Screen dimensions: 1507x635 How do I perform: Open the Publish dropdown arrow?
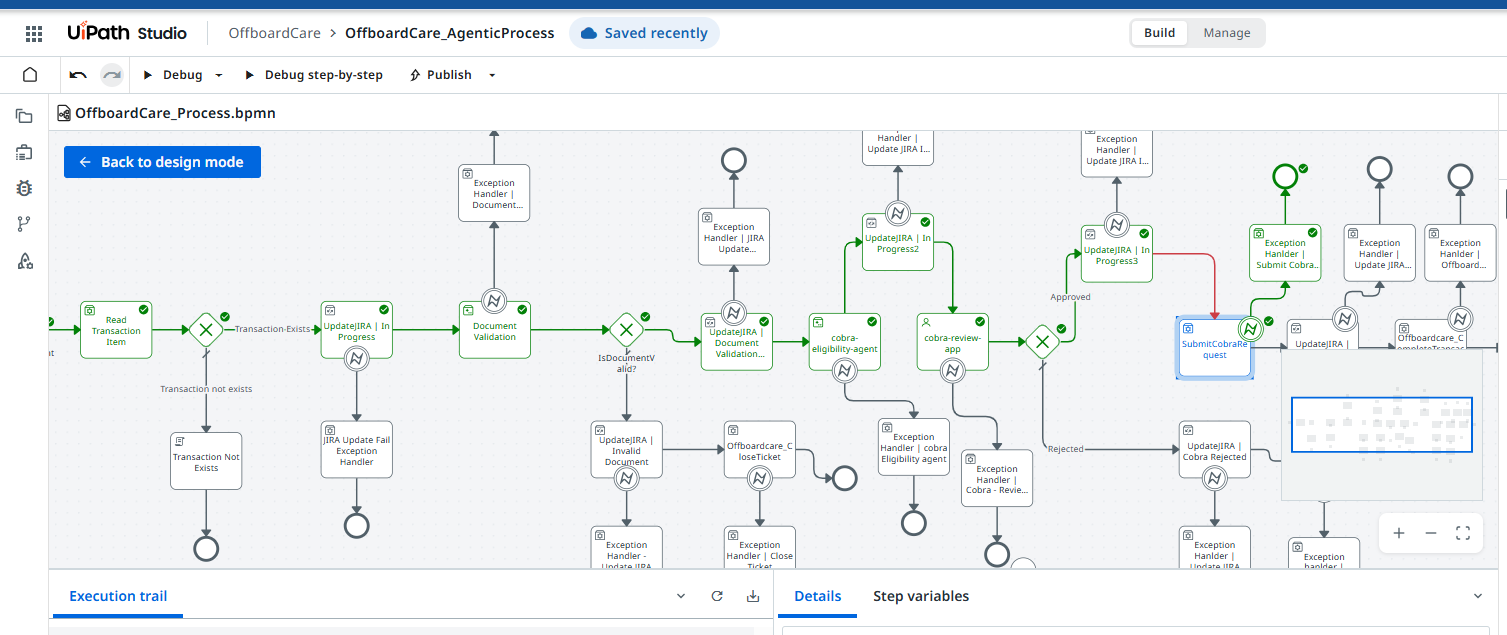click(x=492, y=75)
